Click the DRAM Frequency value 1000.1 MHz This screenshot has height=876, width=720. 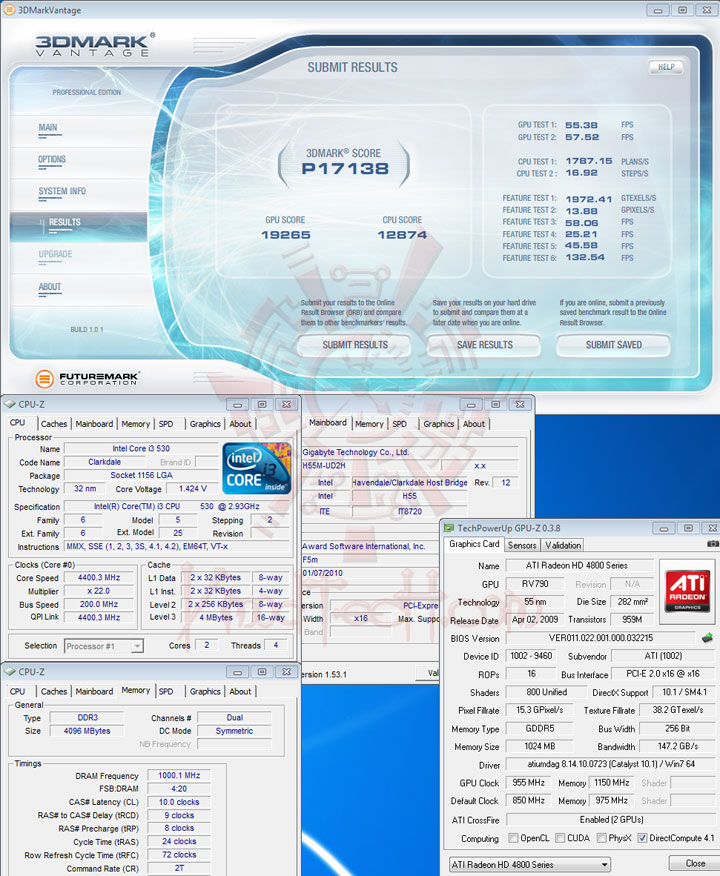pyautogui.click(x=179, y=775)
